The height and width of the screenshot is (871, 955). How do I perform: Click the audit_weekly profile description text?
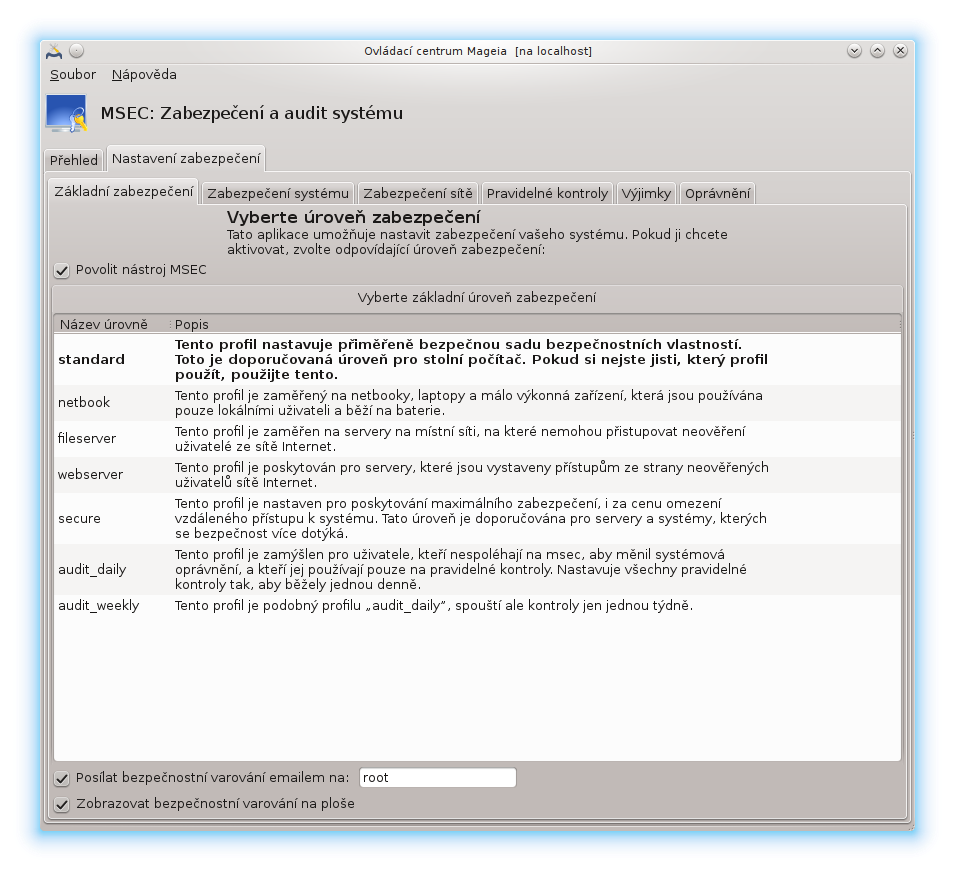[x=434, y=605]
